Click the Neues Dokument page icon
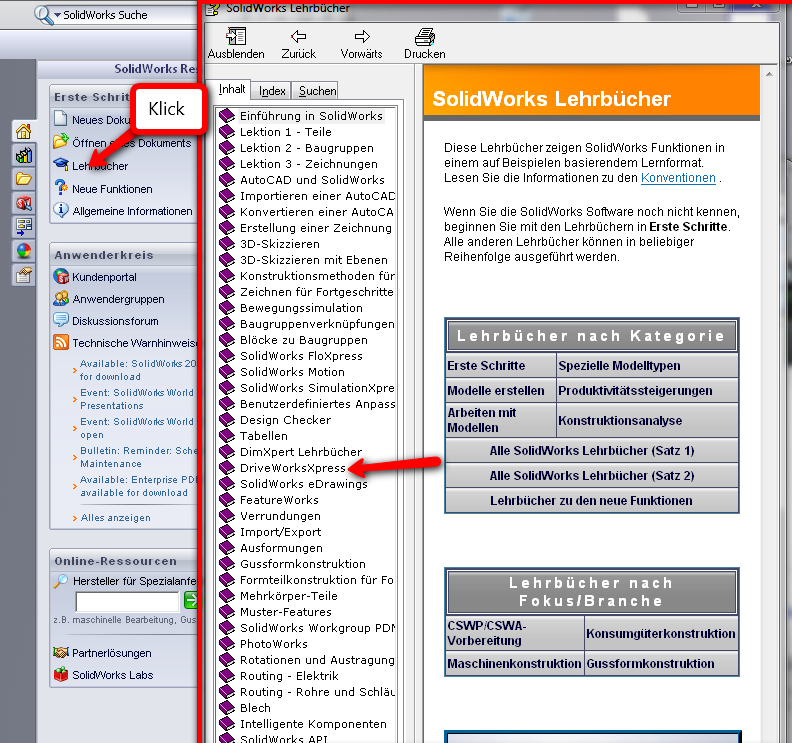This screenshot has width=792, height=743. point(60,119)
